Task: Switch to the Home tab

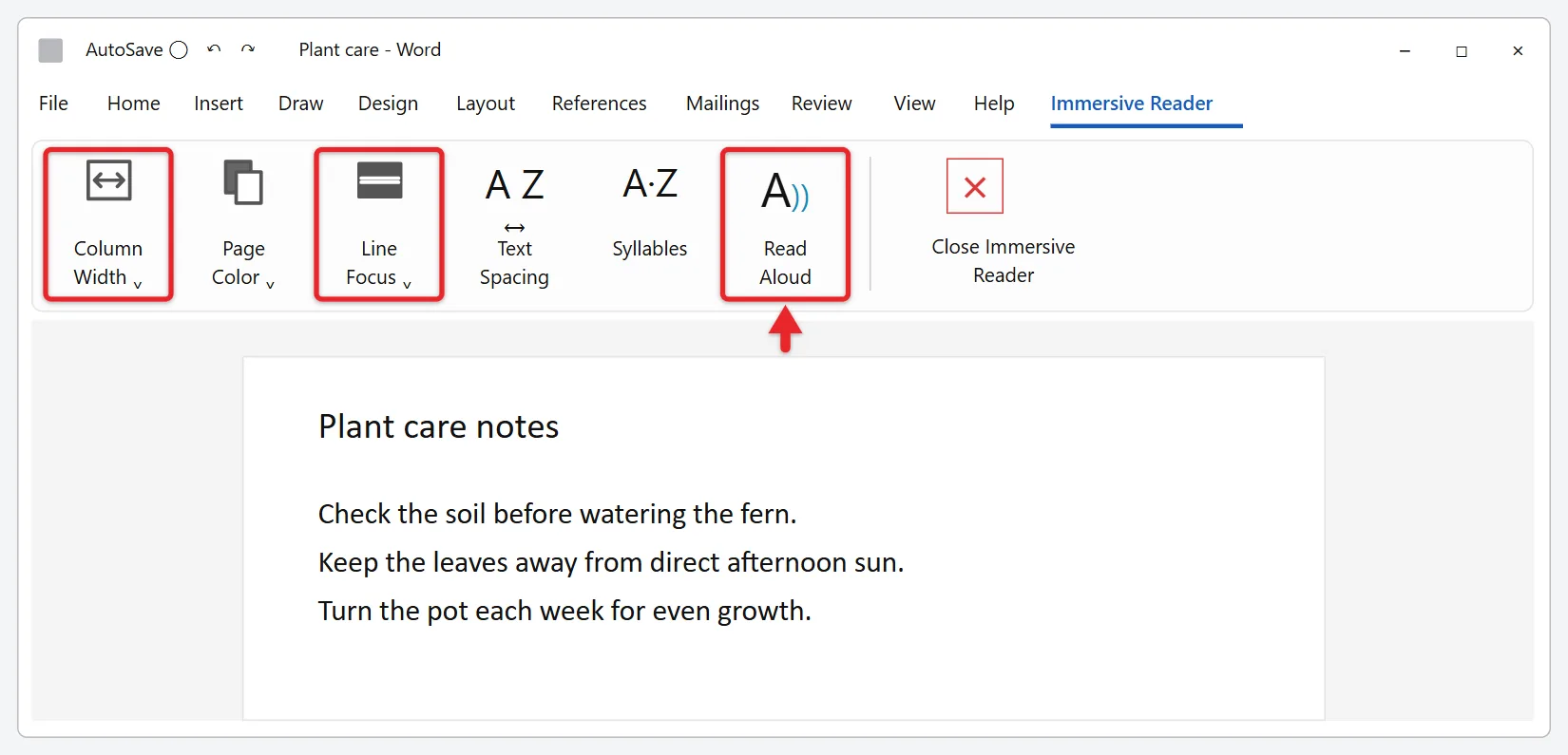Action: pyautogui.click(x=133, y=103)
